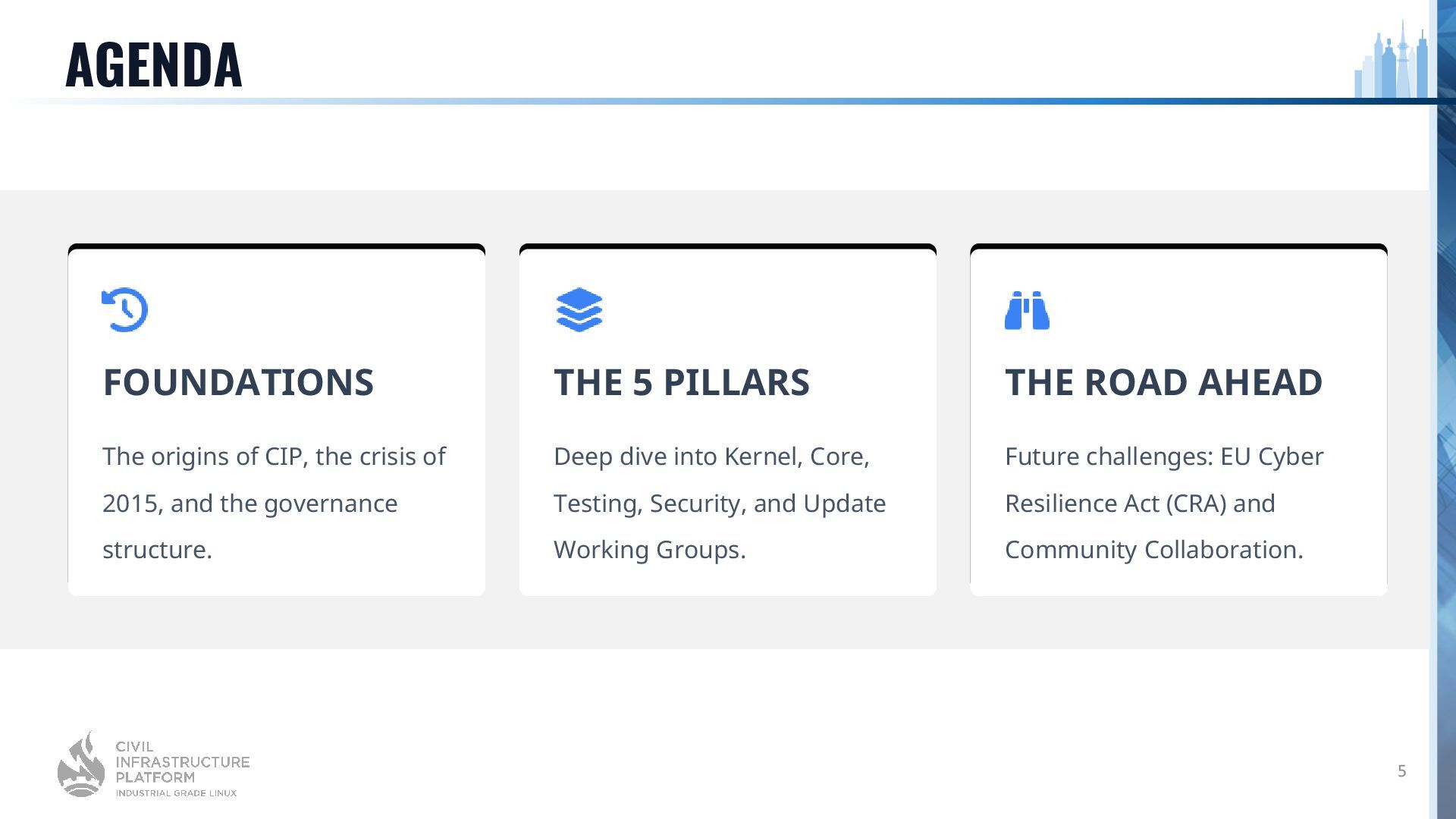Select THE ROAD AHEAD card heading
The width and height of the screenshot is (1456, 819).
pos(1163,381)
